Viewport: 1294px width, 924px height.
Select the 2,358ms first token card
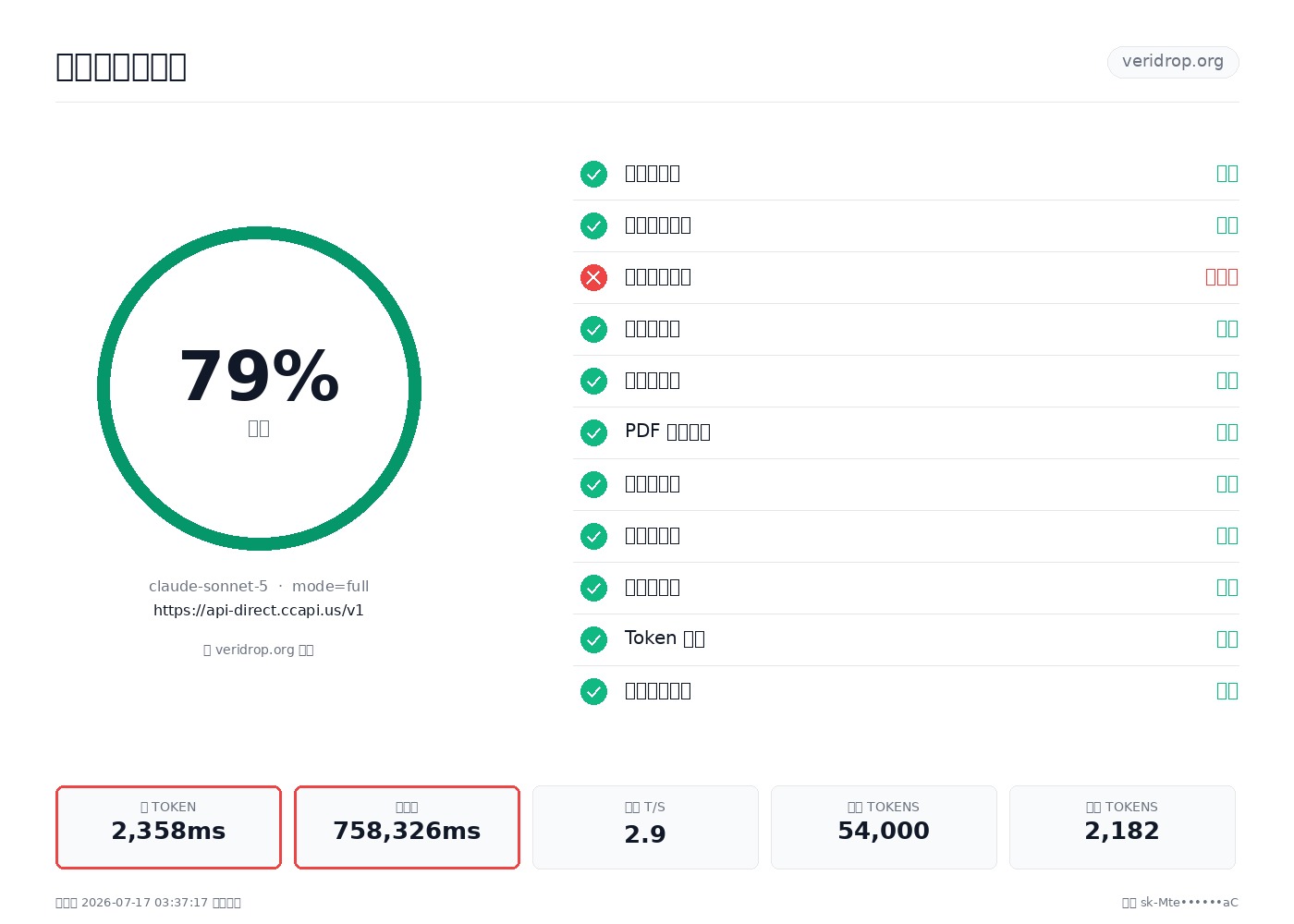click(x=168, y=827)
